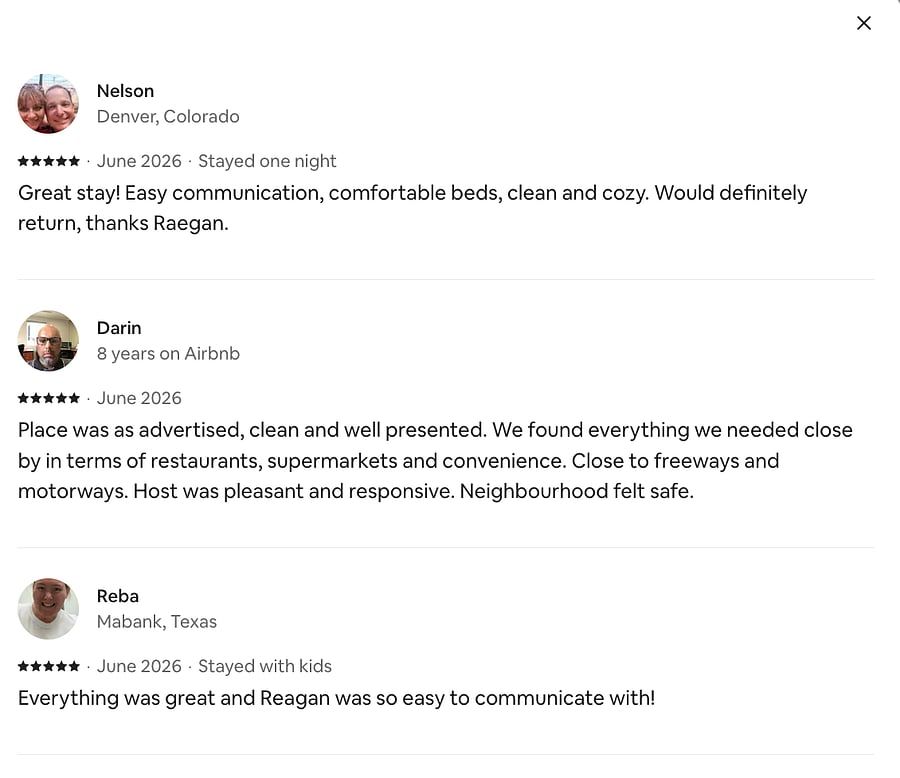Click the Stayed with kids label
The width and height of the screenshot is (900, 778).
(x=265, y=666)
